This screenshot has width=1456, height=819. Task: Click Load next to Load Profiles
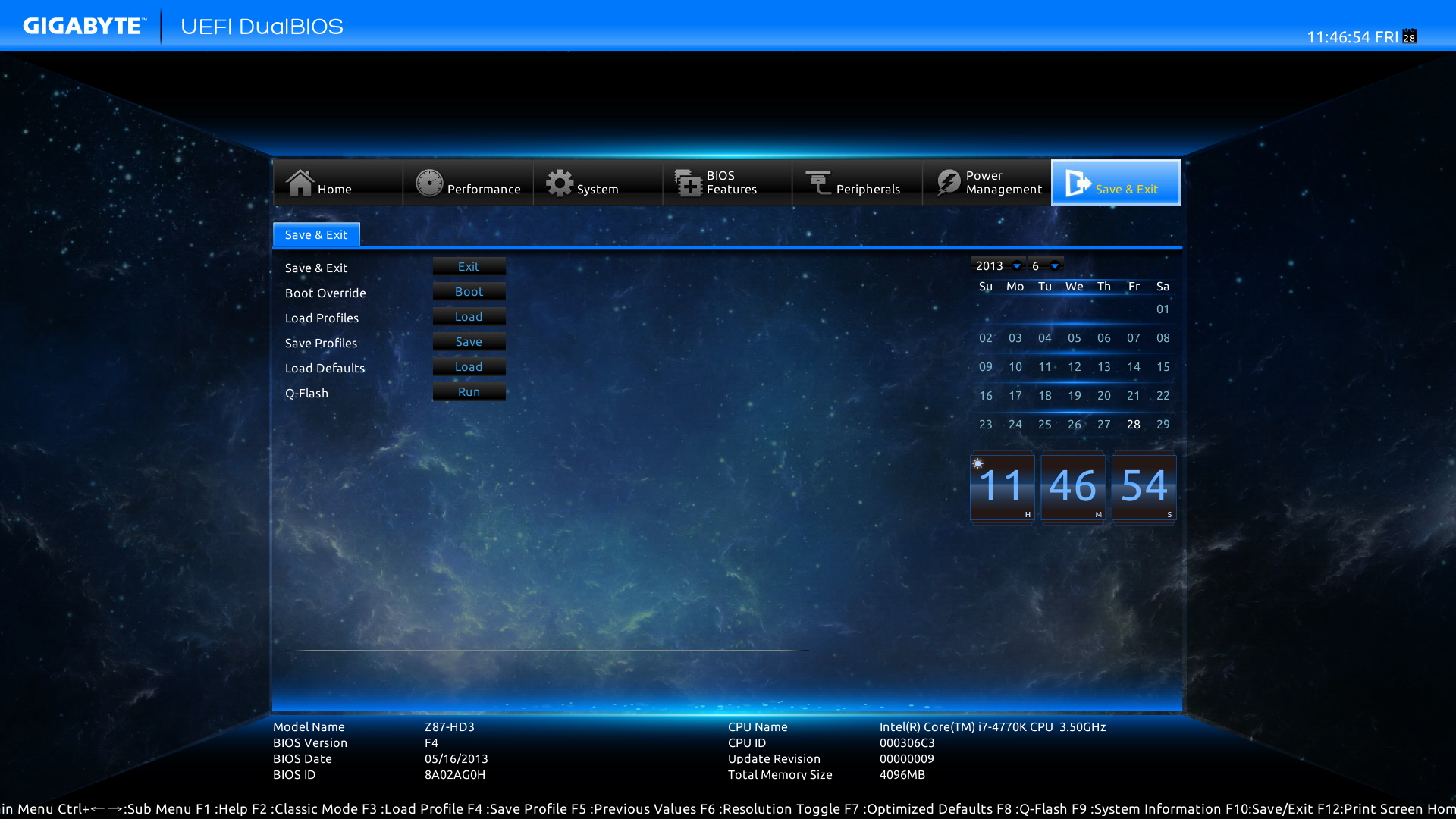pos(469,316)
